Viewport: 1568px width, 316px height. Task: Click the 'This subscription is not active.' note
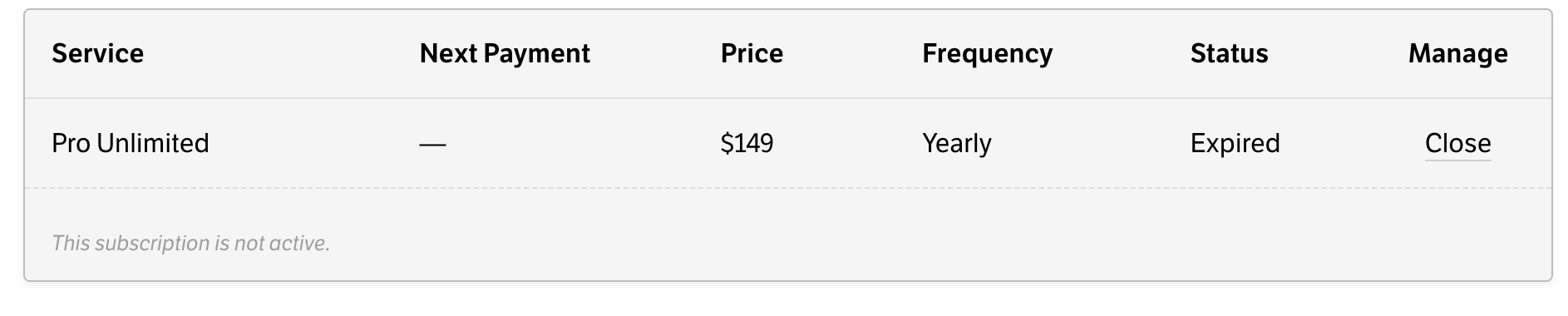[190, 243]
